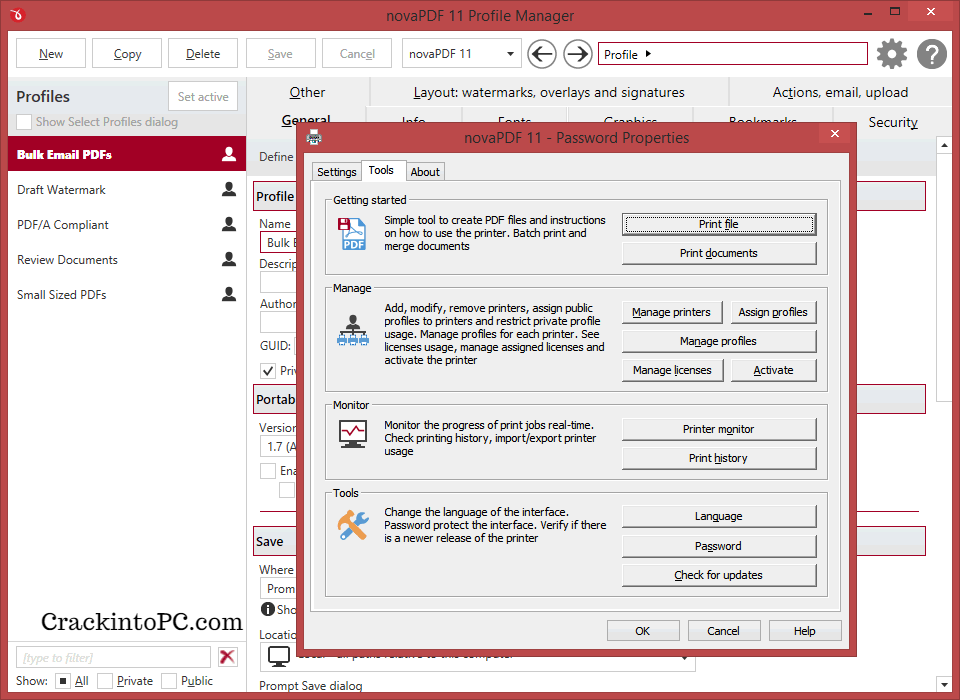Click the Manage profiles button
960x700 pixels.
pos(719,341)
